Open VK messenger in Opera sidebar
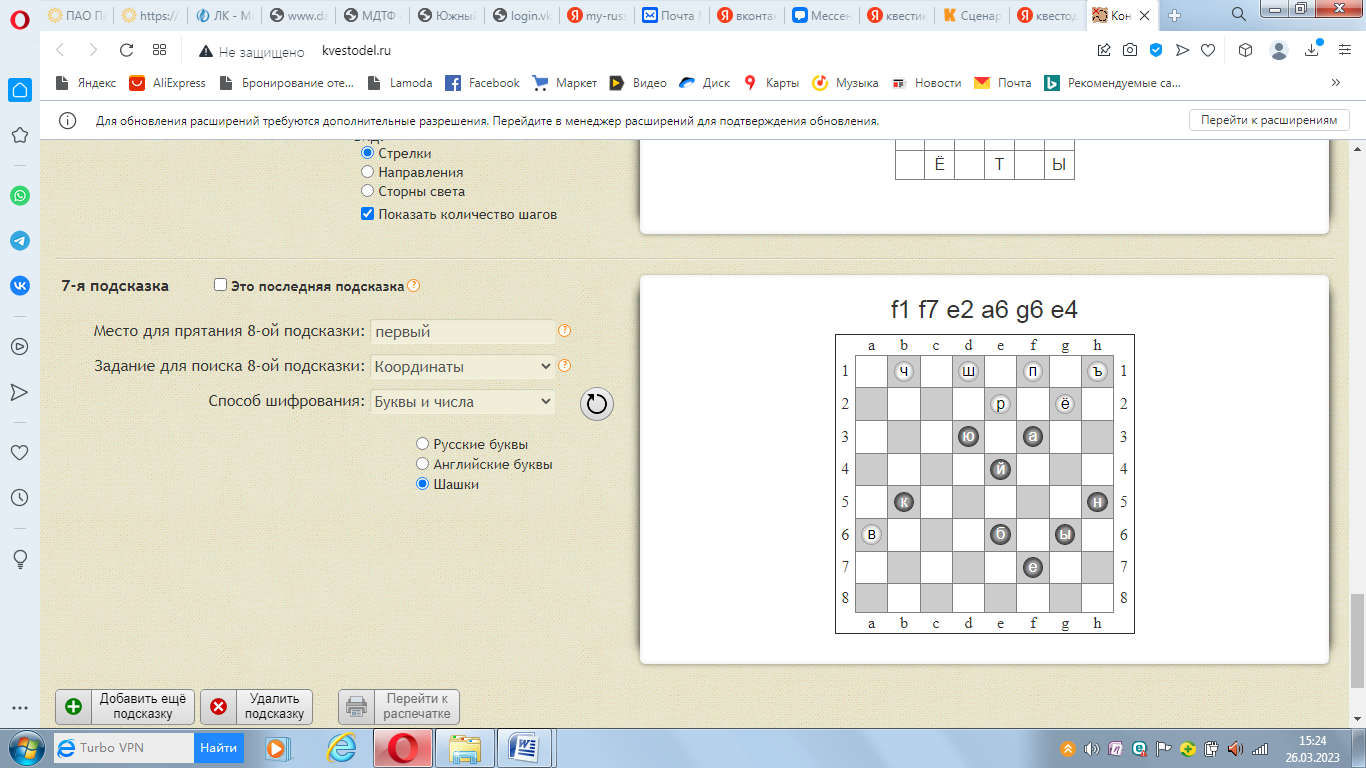Screen dimensions: 1366x768 tap(20, 286)
